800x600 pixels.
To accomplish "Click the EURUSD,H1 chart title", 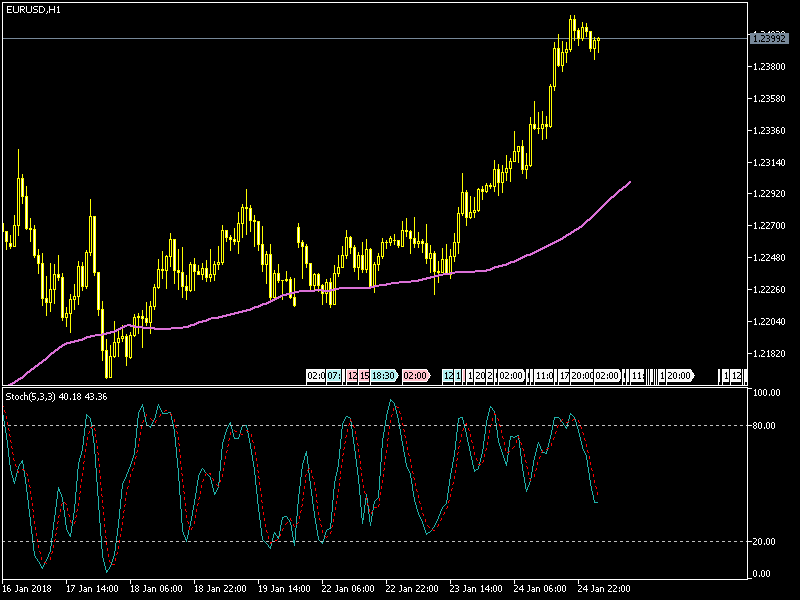I will [x=32, y=11].
